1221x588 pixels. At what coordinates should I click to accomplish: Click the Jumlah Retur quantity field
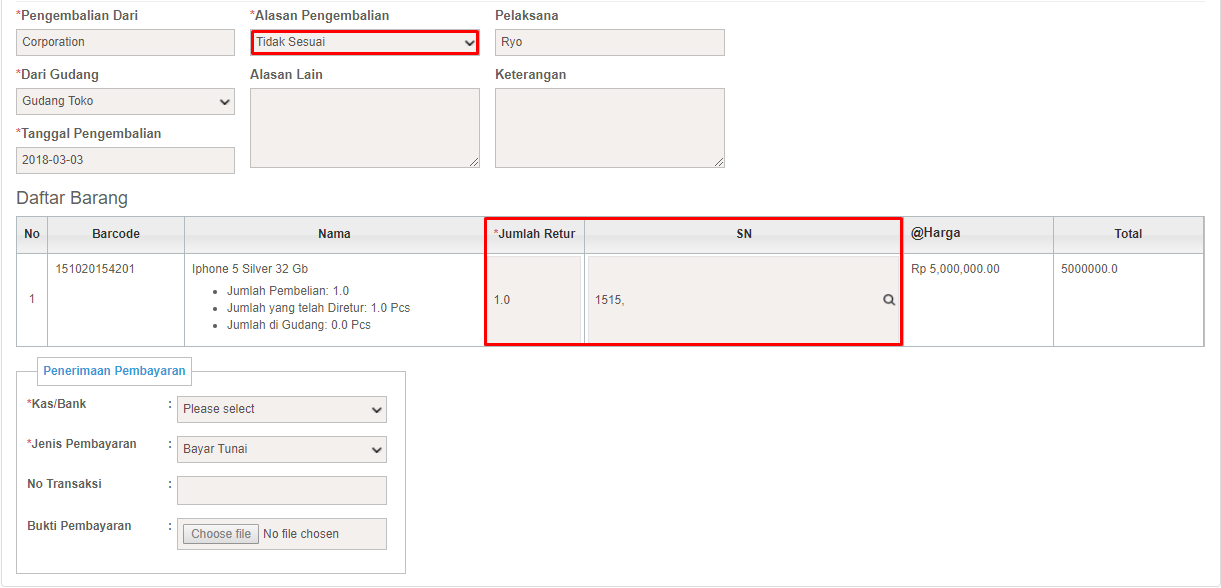[x=534, y=300]
